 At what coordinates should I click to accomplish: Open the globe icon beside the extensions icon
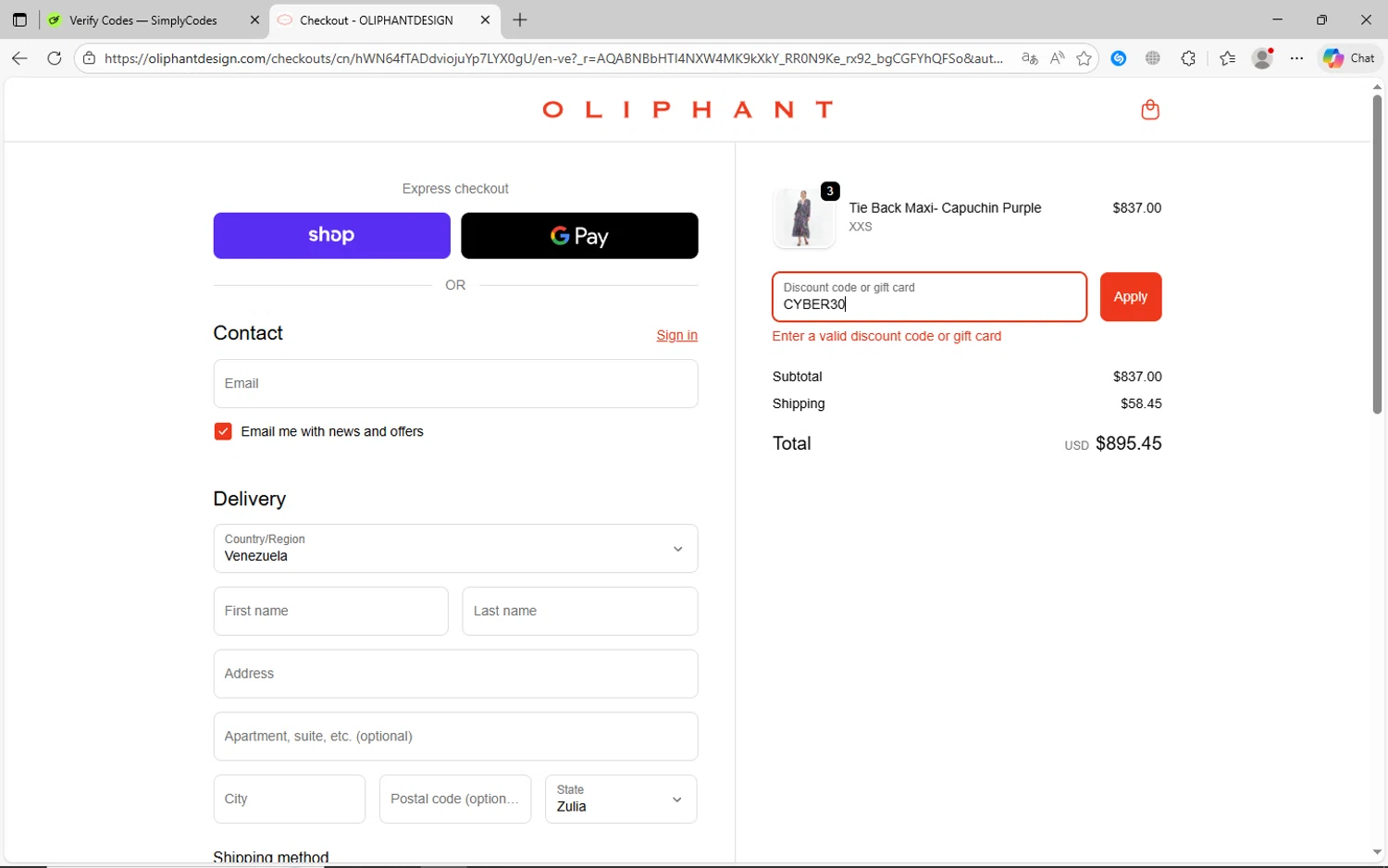pos(1153,58)
